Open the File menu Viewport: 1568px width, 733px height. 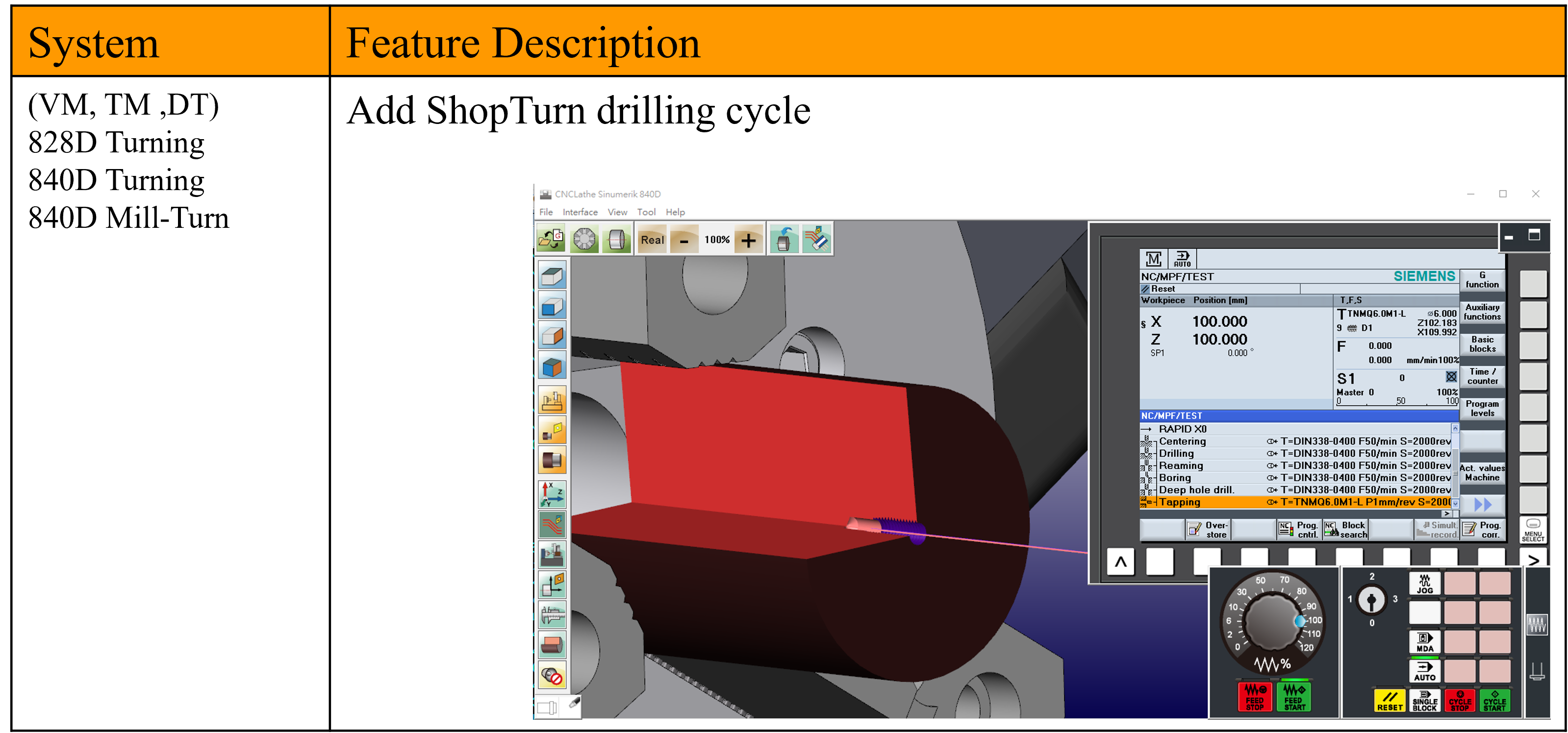[546, 212]
